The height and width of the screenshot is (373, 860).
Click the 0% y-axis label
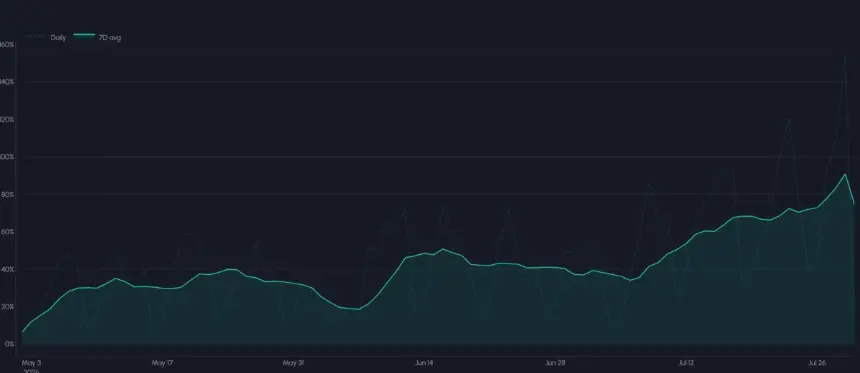point(9,344)
